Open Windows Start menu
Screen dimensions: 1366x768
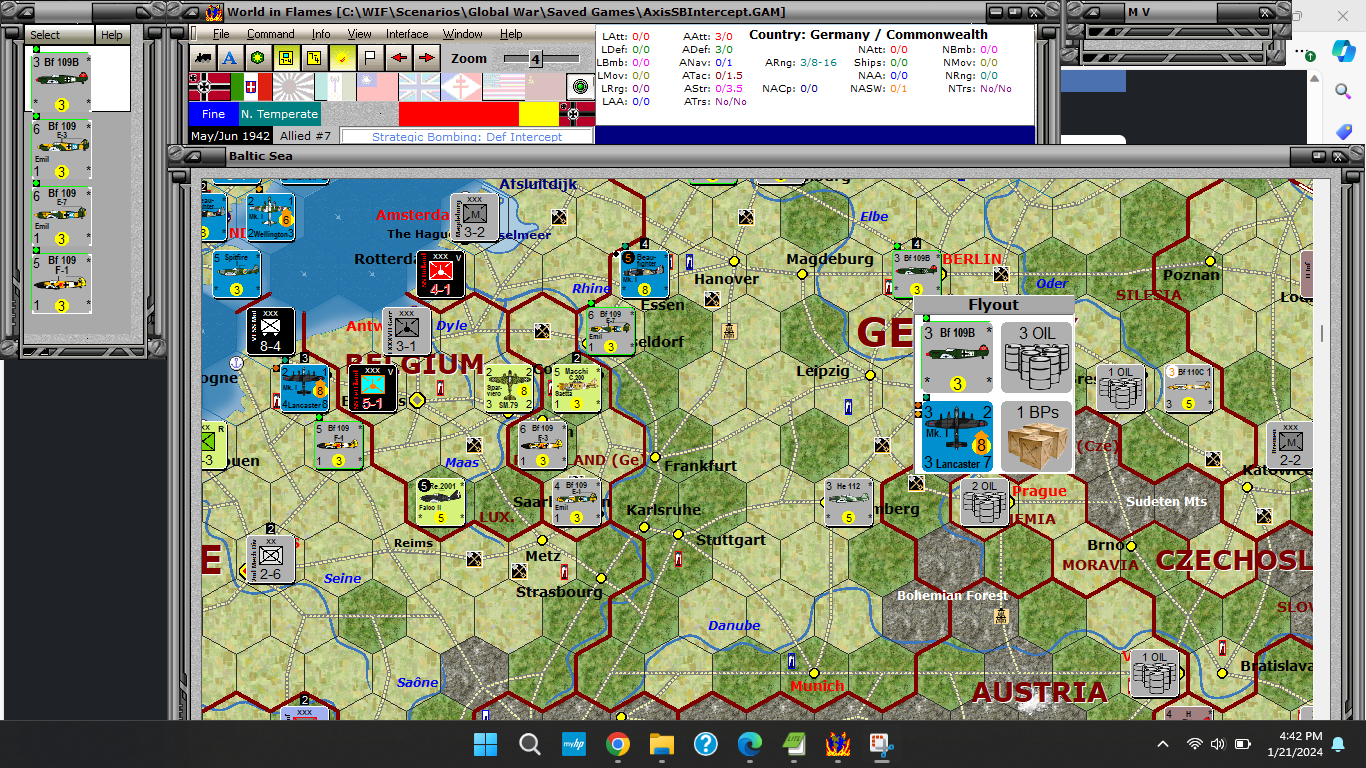tap(485, 744)
